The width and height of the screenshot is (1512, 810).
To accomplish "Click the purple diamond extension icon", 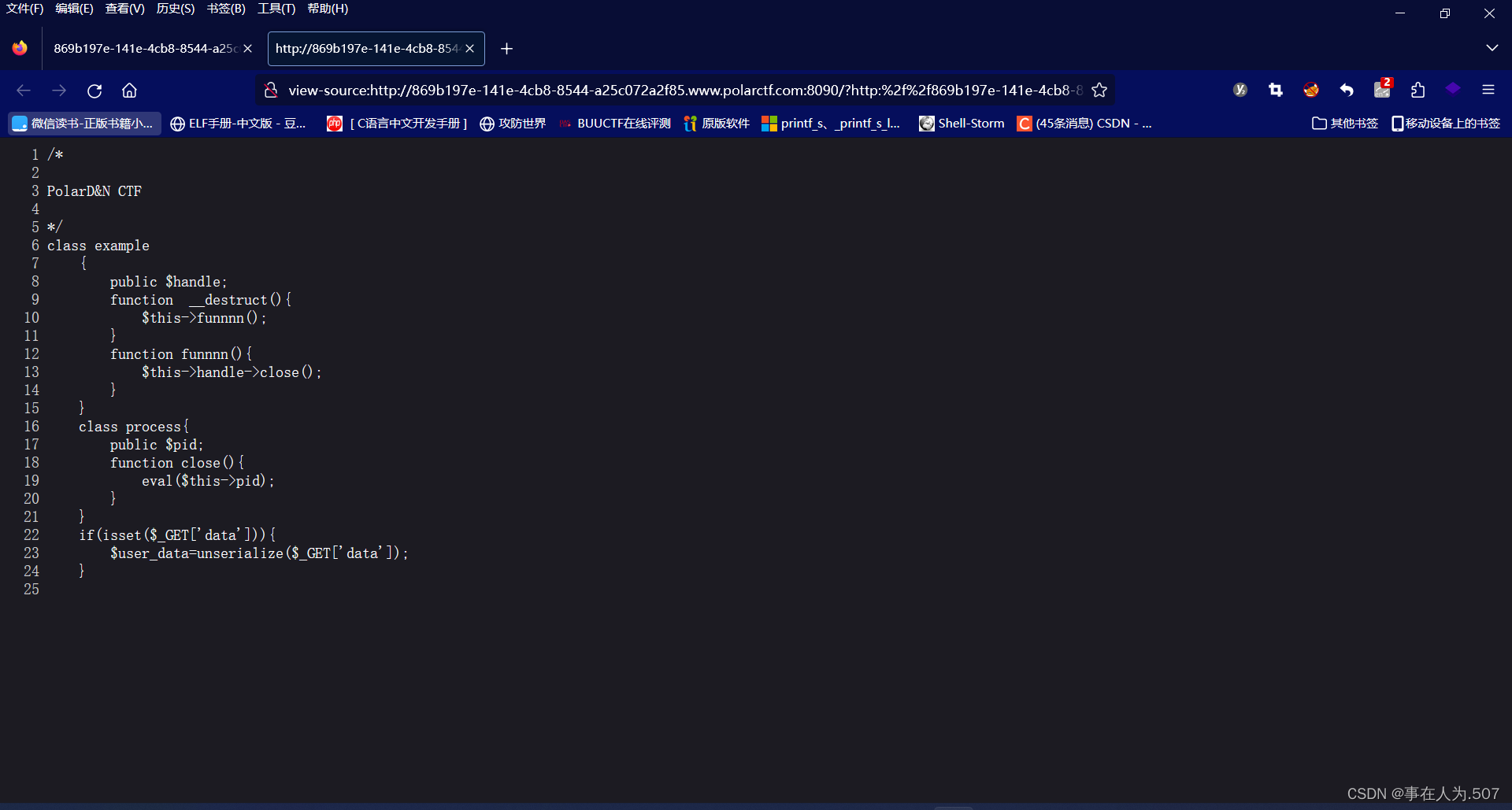I will pyautogui.click(x=1453, y=90).
